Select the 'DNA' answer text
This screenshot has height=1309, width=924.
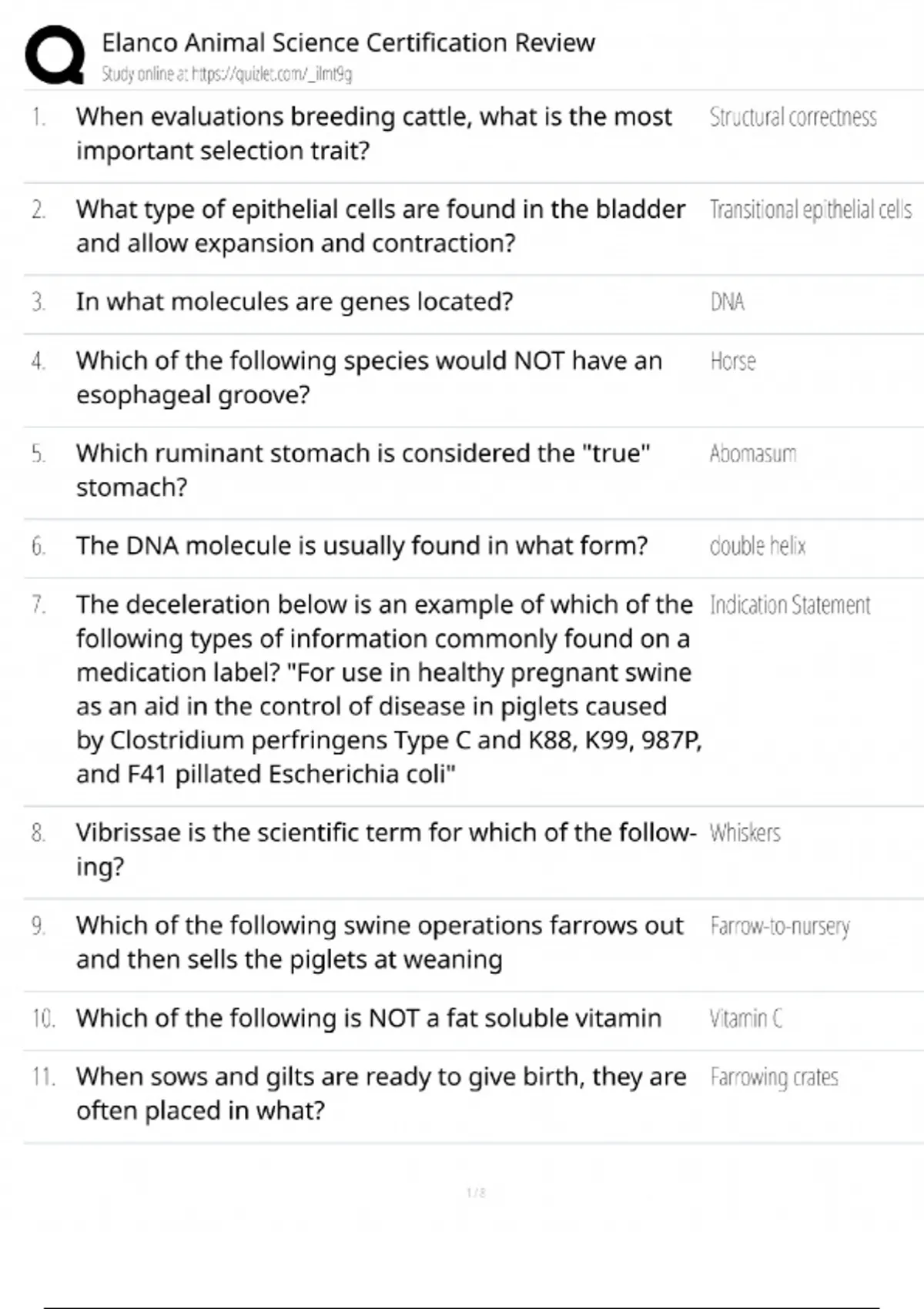[x=727, y=302]
